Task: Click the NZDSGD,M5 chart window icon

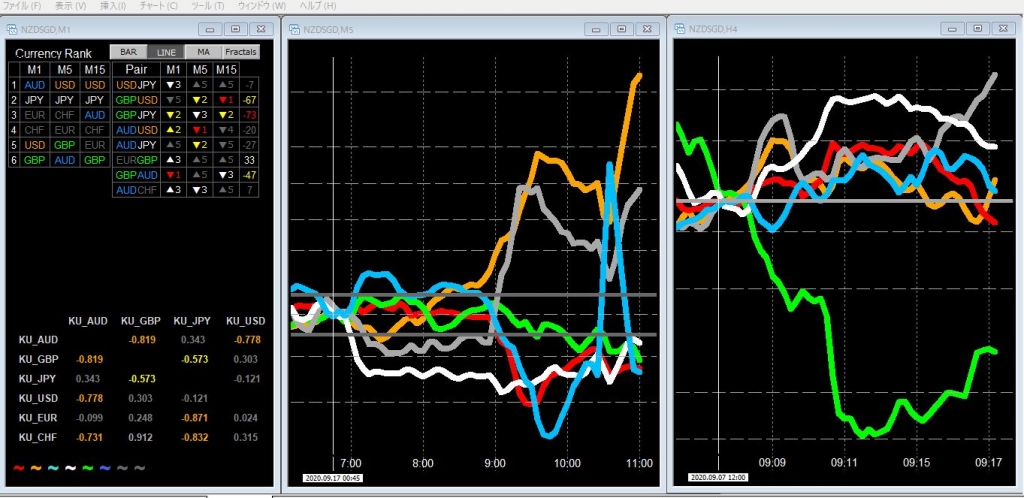Action: click(x=296, y=29)
